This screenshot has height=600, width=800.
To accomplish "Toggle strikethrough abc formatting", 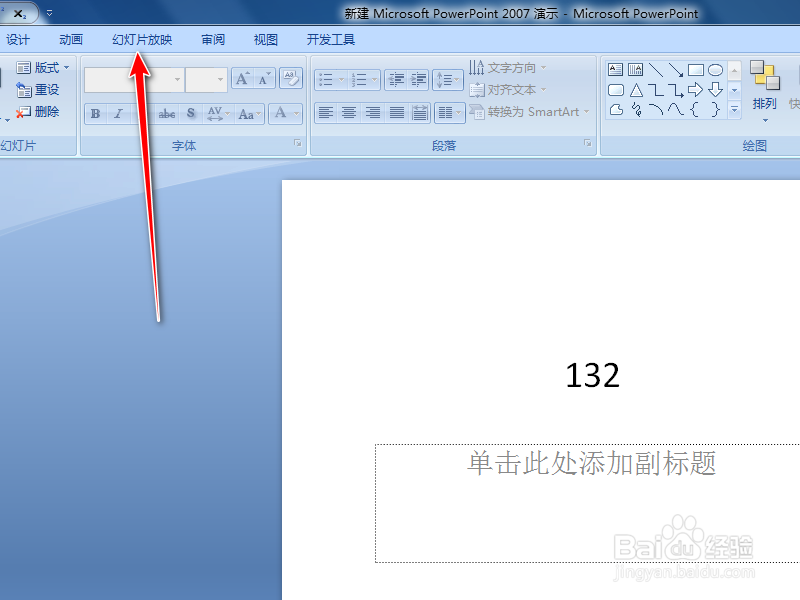I will click(x=167, y=113).
